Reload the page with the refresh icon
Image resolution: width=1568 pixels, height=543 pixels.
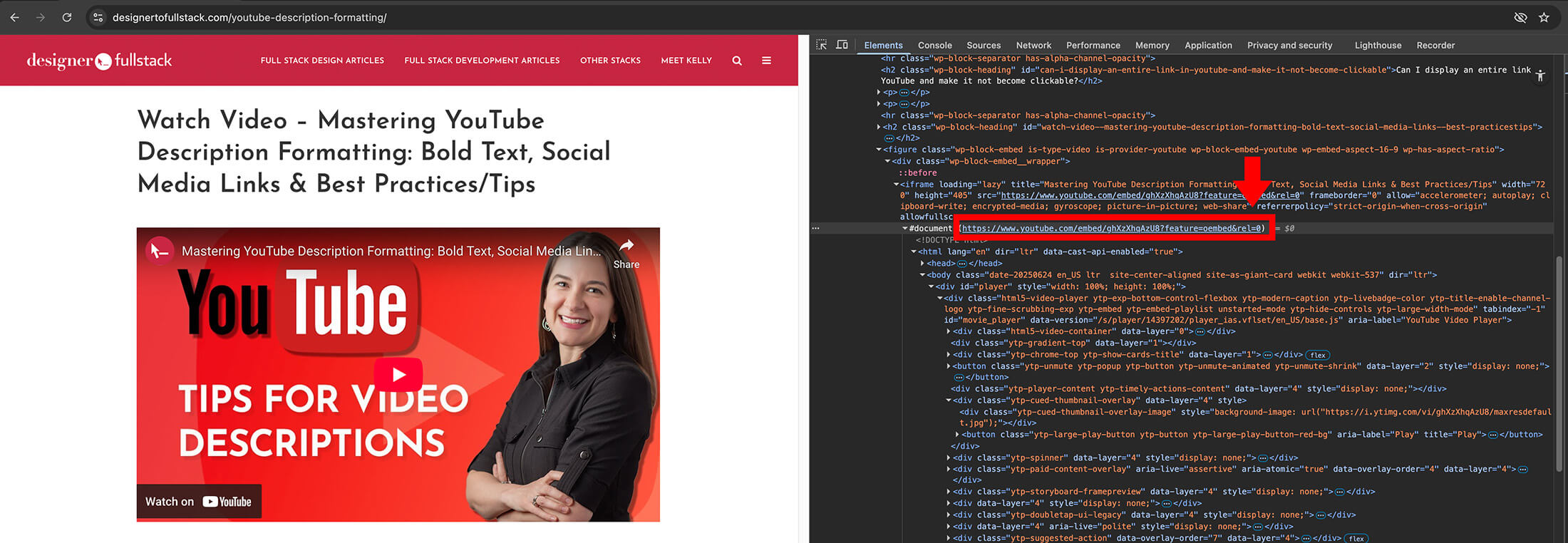pos(66,17)
